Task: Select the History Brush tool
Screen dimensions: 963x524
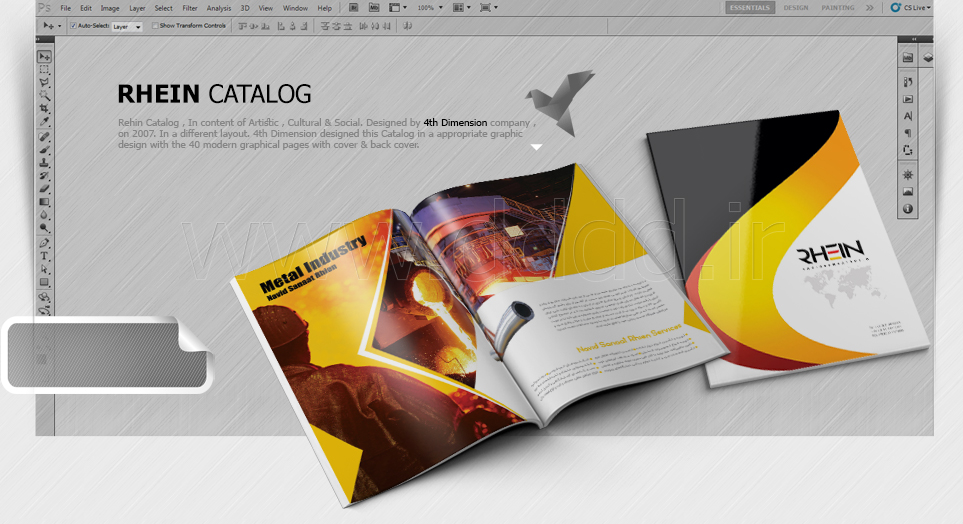Action: (x=44, y=176)
